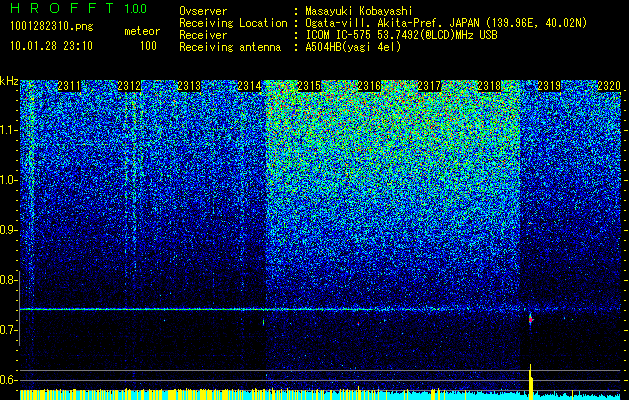The height and width of the screenshot is (400, 629).
Task: Select the filename 1001282310.png
Action: 52,27
